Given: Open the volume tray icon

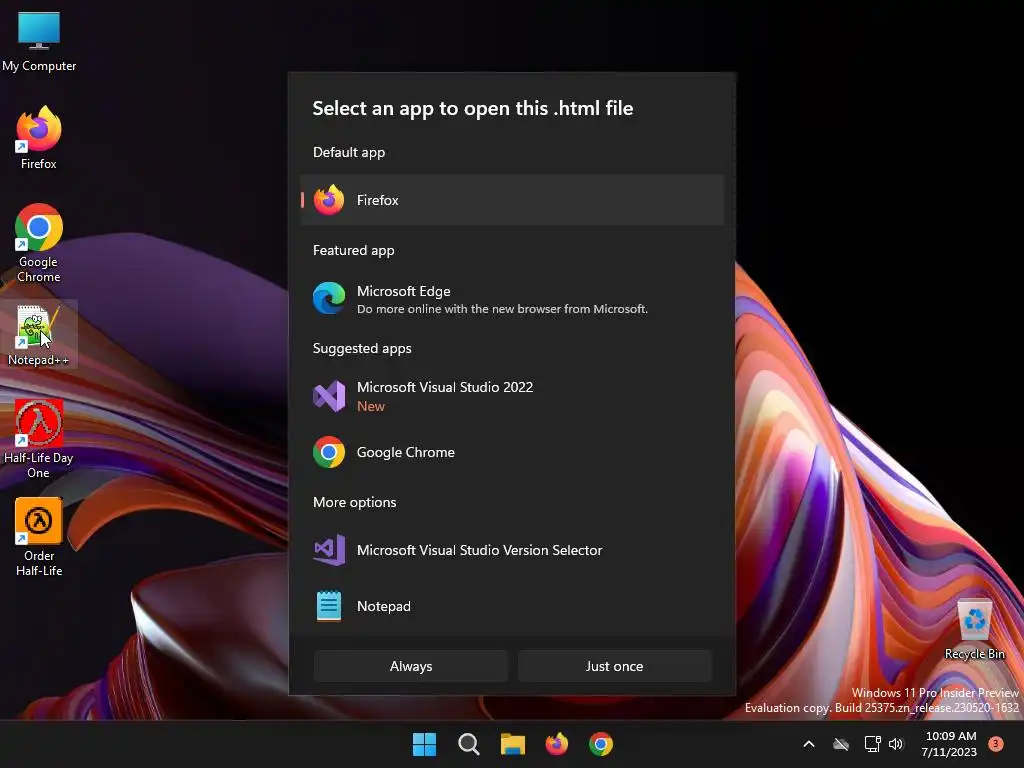Looking at the screenshot, I should [896, 744].
